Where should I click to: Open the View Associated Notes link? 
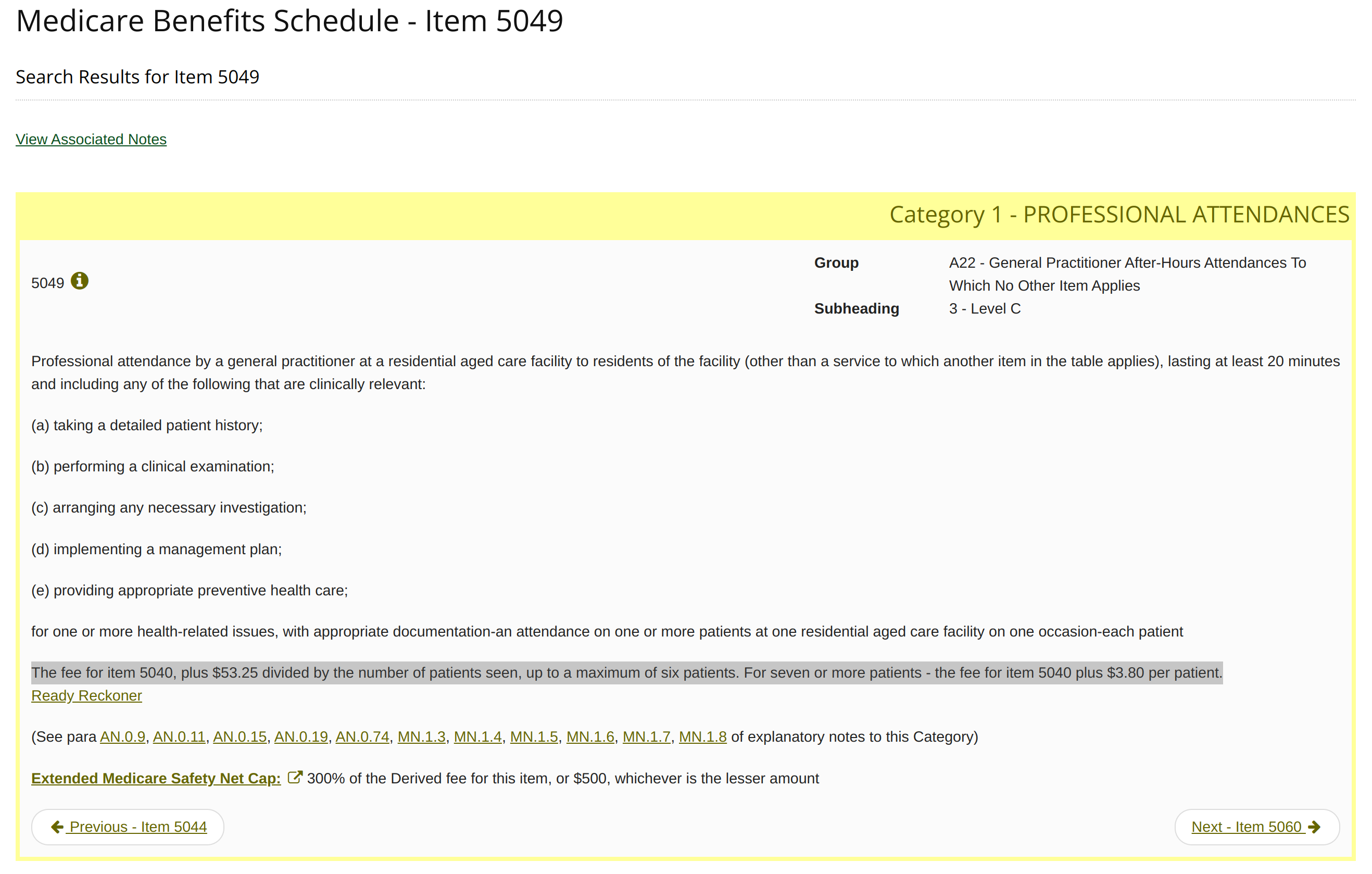pos(91,139)
